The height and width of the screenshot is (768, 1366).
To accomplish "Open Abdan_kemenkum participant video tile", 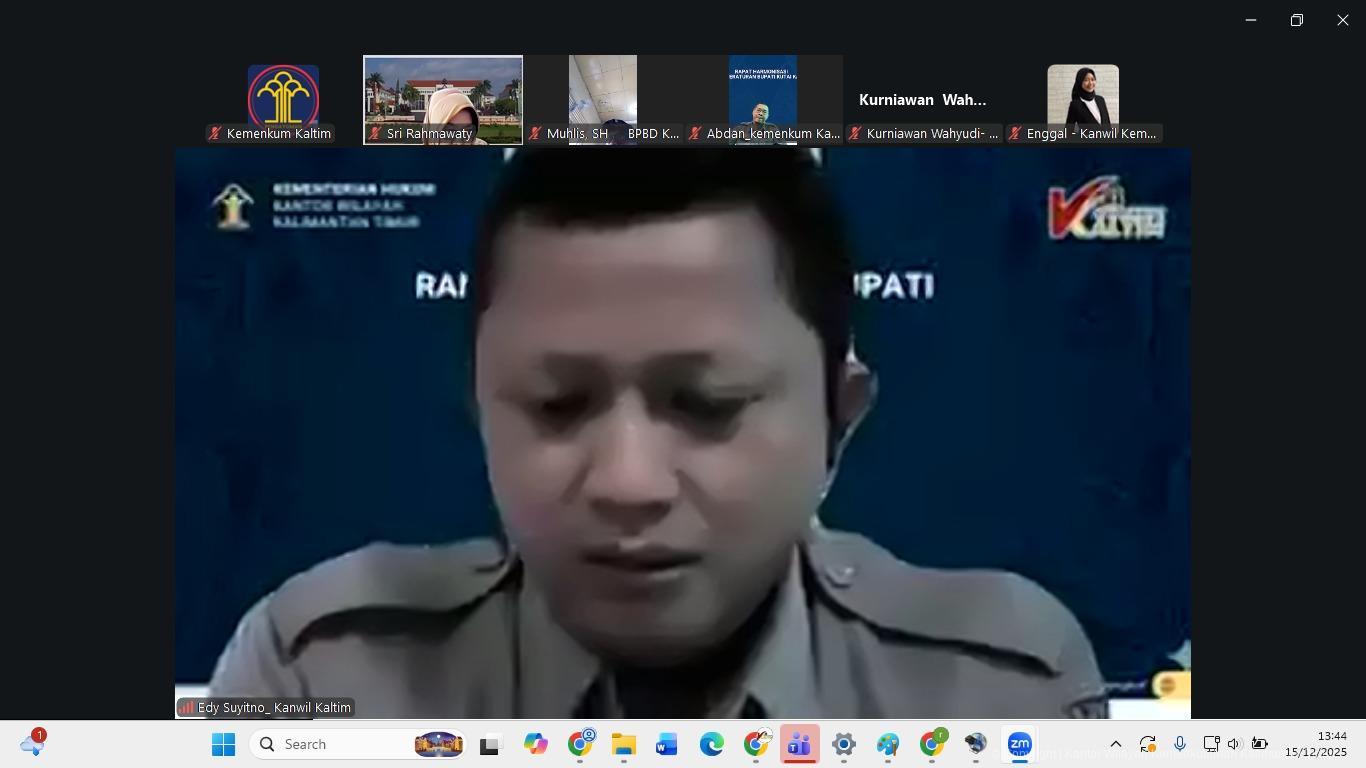I will [763, 100].
